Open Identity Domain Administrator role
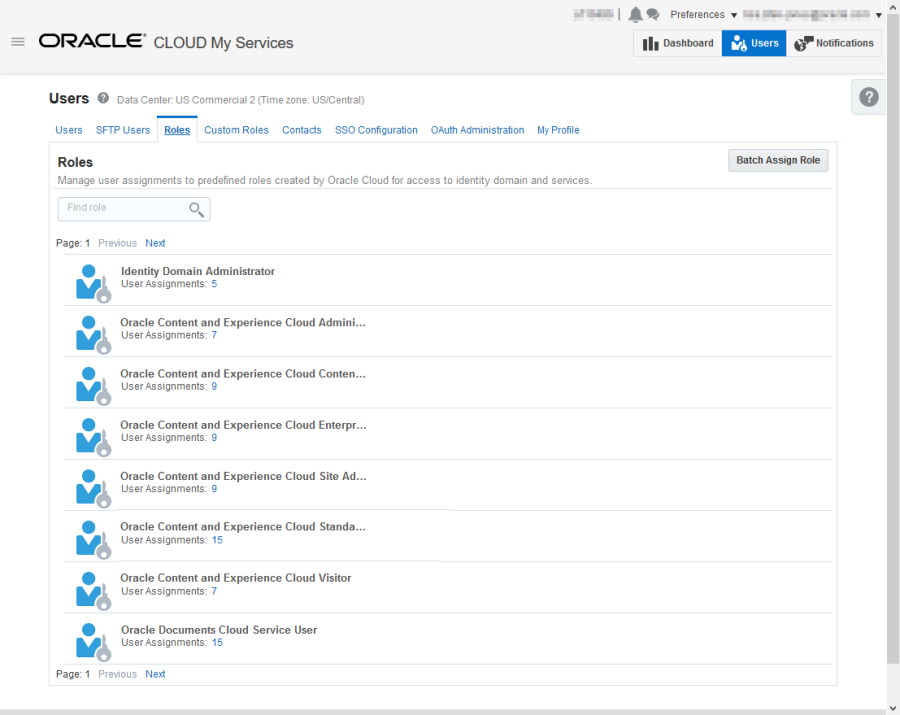 pyautogui.click(x=197, y=271)
